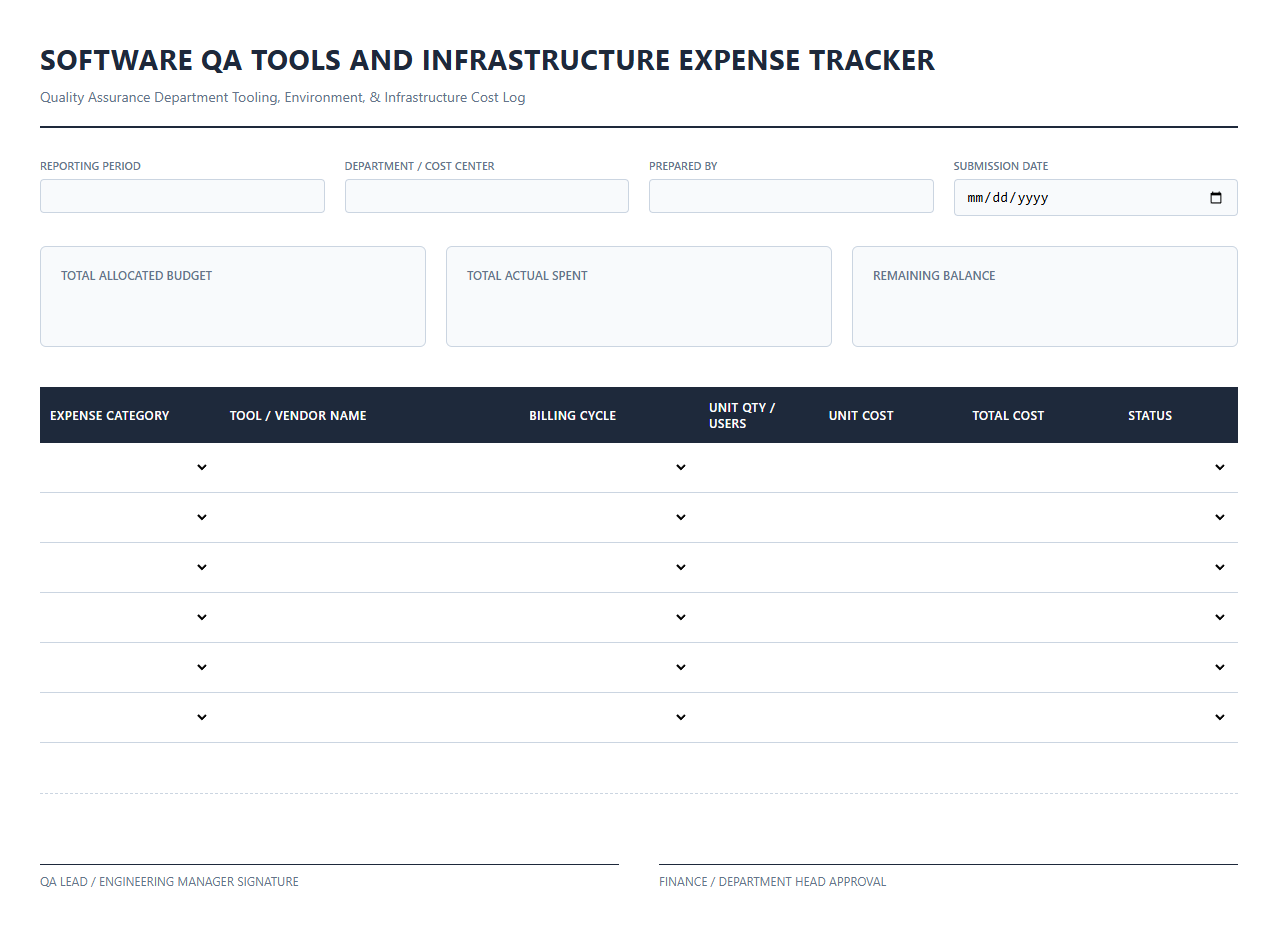The height and width of the screenshot is (929, 1278).
Task: Expand Status dropdown in third row
Action: point(1178,567)
